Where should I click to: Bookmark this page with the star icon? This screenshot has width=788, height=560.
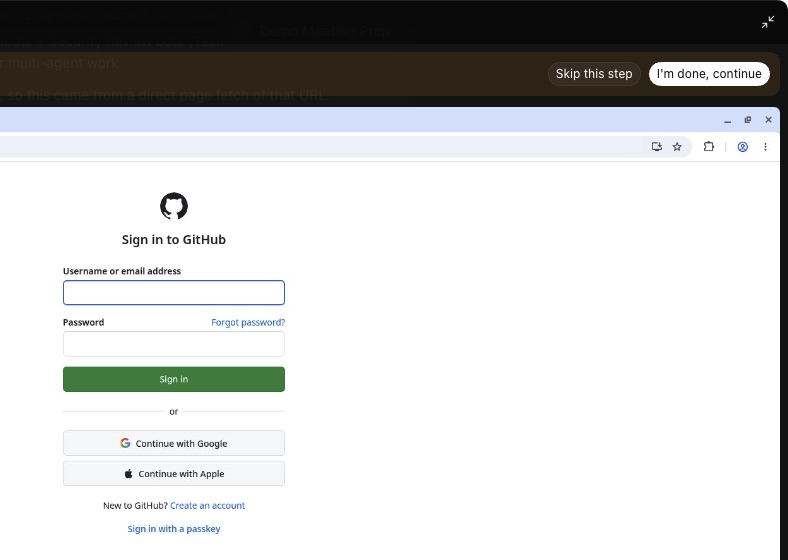(x=677, y=147)
